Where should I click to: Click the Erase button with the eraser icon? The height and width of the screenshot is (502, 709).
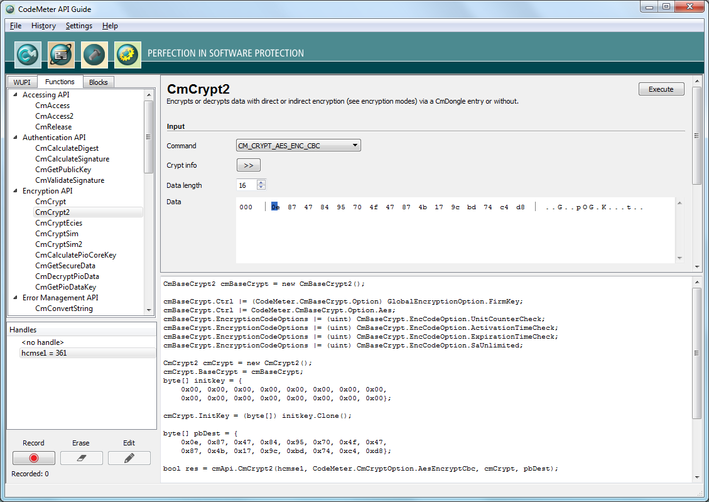(x=81, y=458)
